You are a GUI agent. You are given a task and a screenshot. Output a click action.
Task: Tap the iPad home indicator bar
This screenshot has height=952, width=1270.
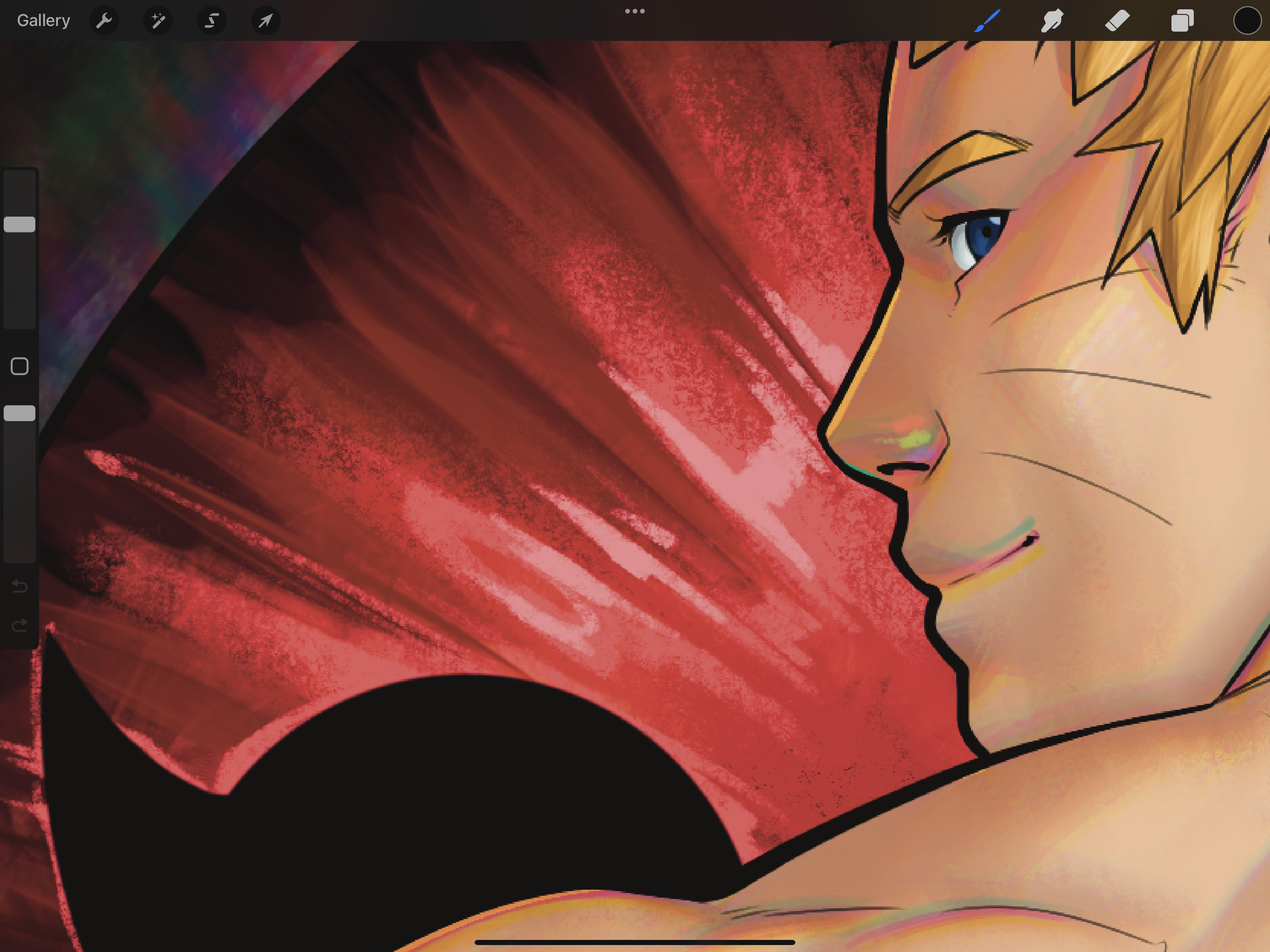[635, 942]
